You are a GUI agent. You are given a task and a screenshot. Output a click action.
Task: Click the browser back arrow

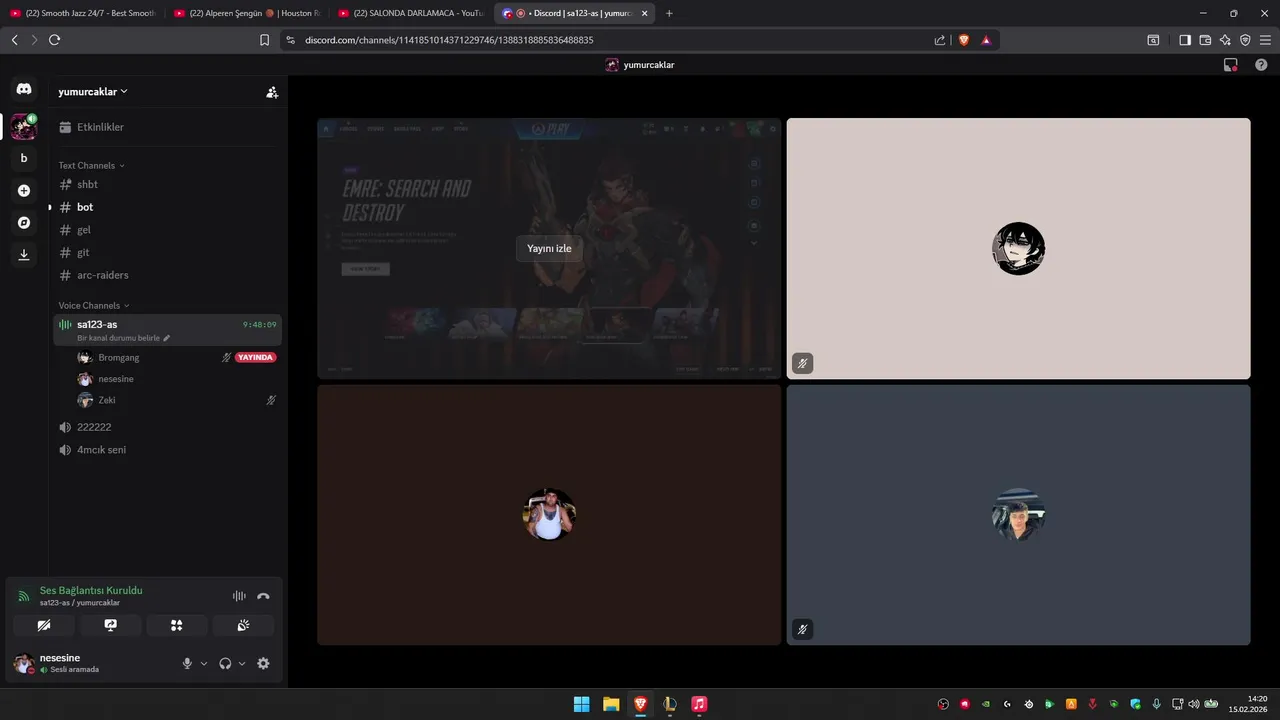click(14, 40)
